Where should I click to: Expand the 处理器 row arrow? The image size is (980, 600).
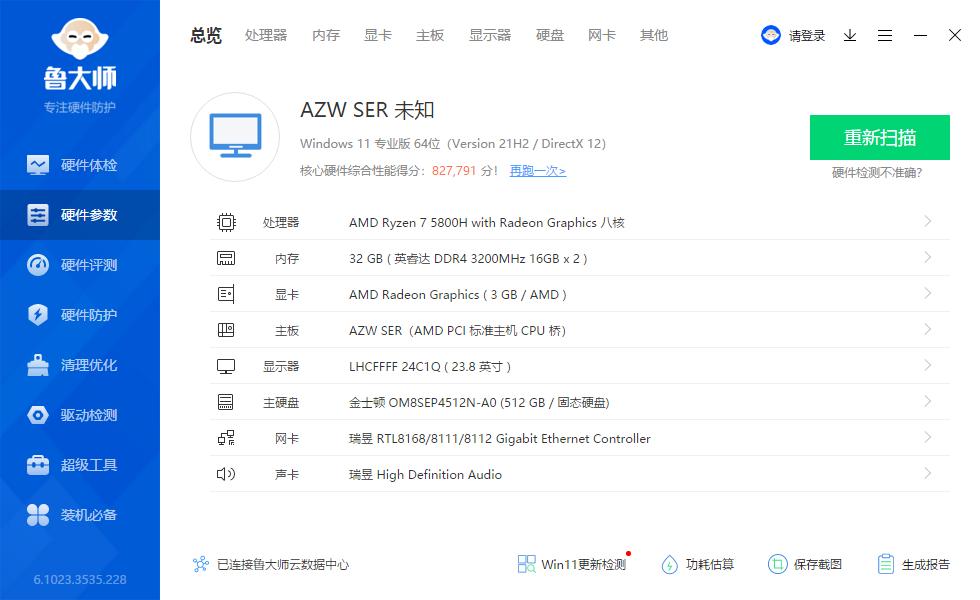(928, 221)
